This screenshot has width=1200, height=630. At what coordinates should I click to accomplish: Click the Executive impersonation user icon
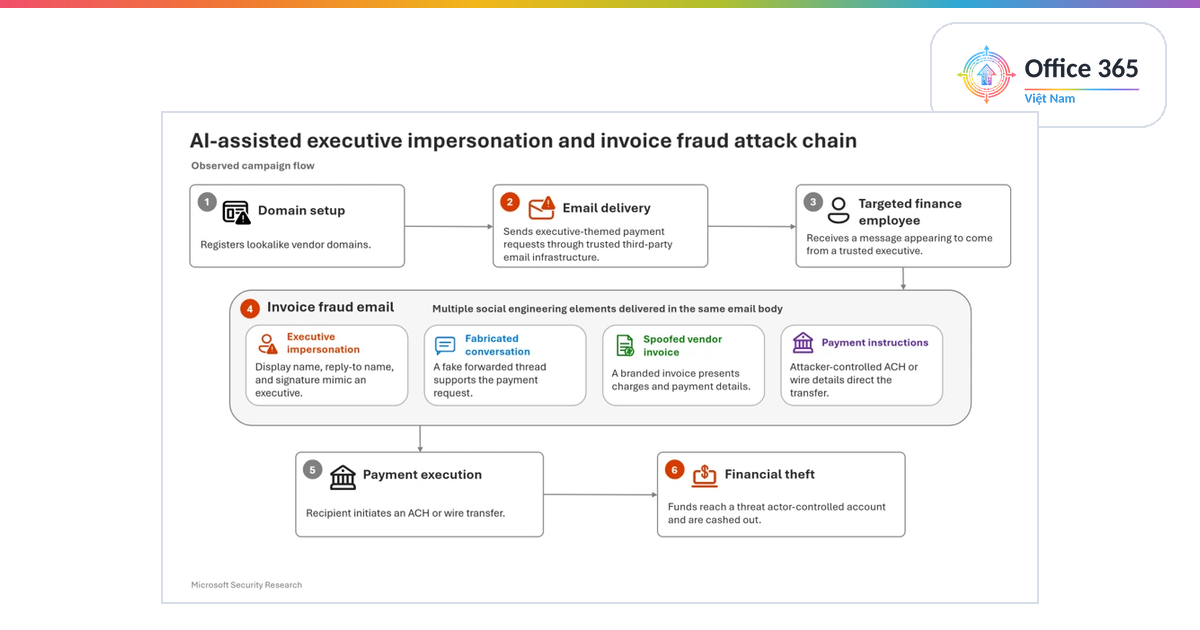[x=268, y=344]
